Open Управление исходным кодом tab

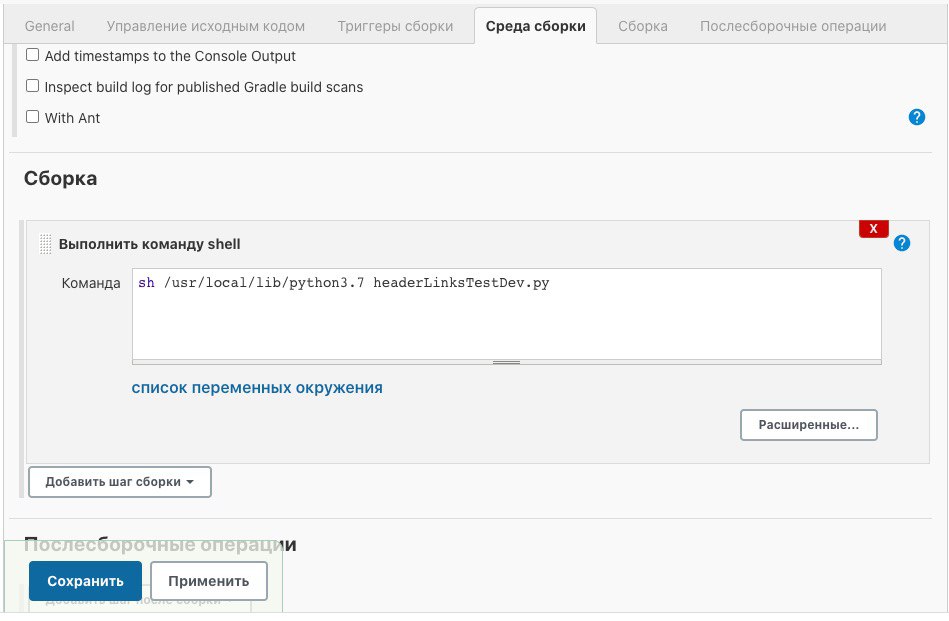coord(205,26)
